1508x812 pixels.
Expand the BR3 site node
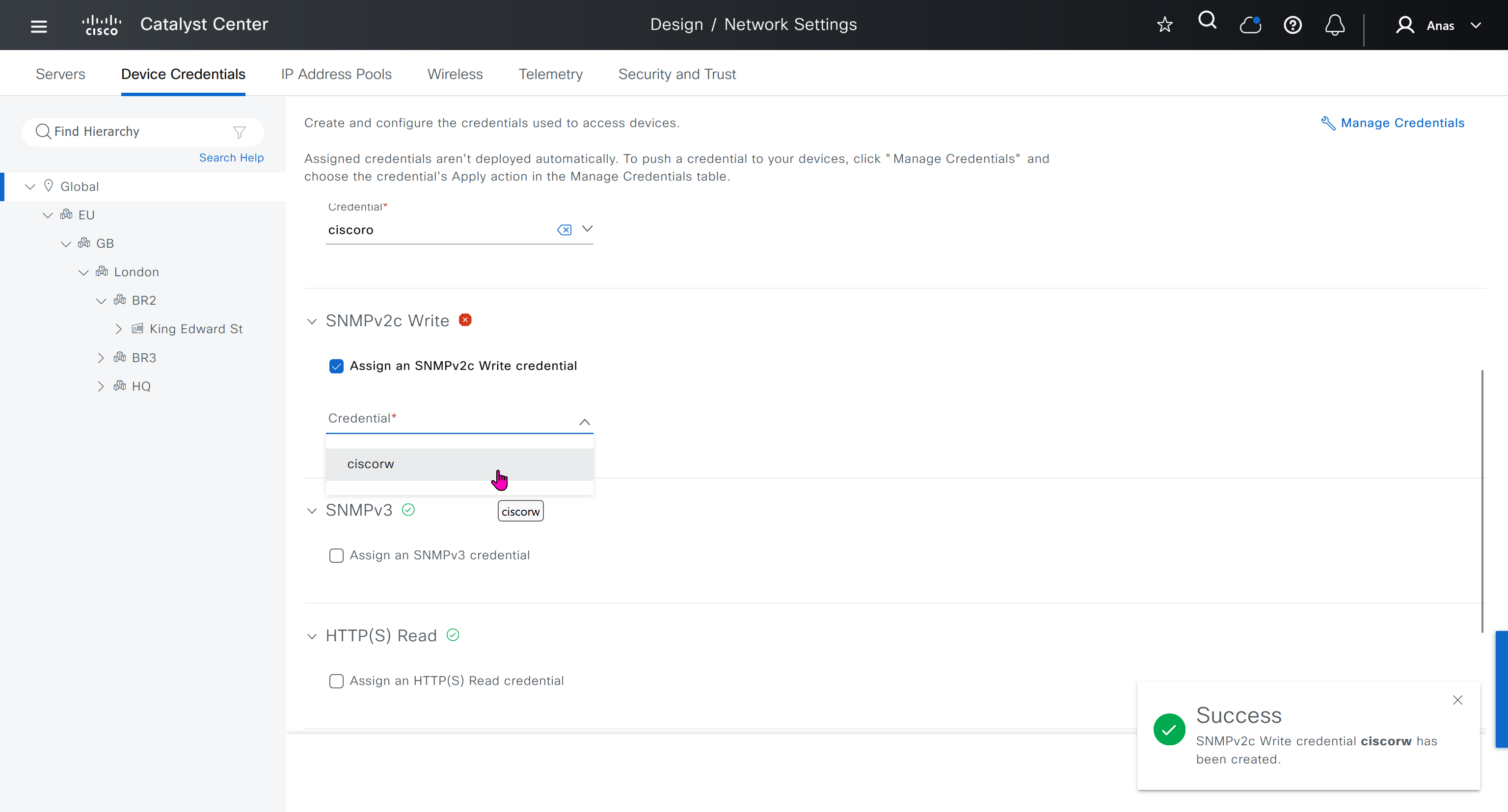(x=101, y=358)
